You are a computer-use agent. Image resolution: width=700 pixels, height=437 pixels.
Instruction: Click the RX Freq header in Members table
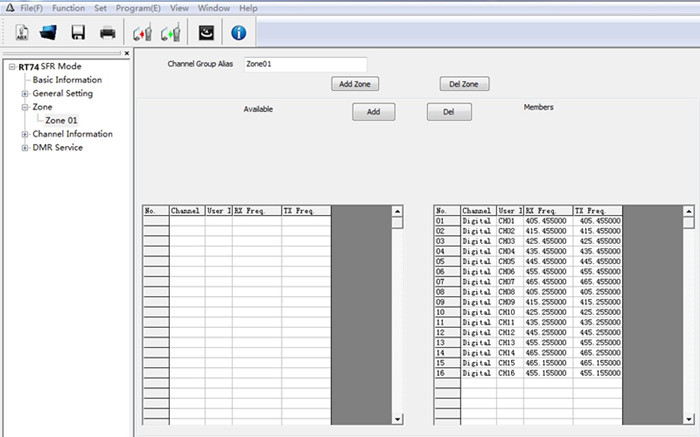pyautogui.click(x=548, y=211)
